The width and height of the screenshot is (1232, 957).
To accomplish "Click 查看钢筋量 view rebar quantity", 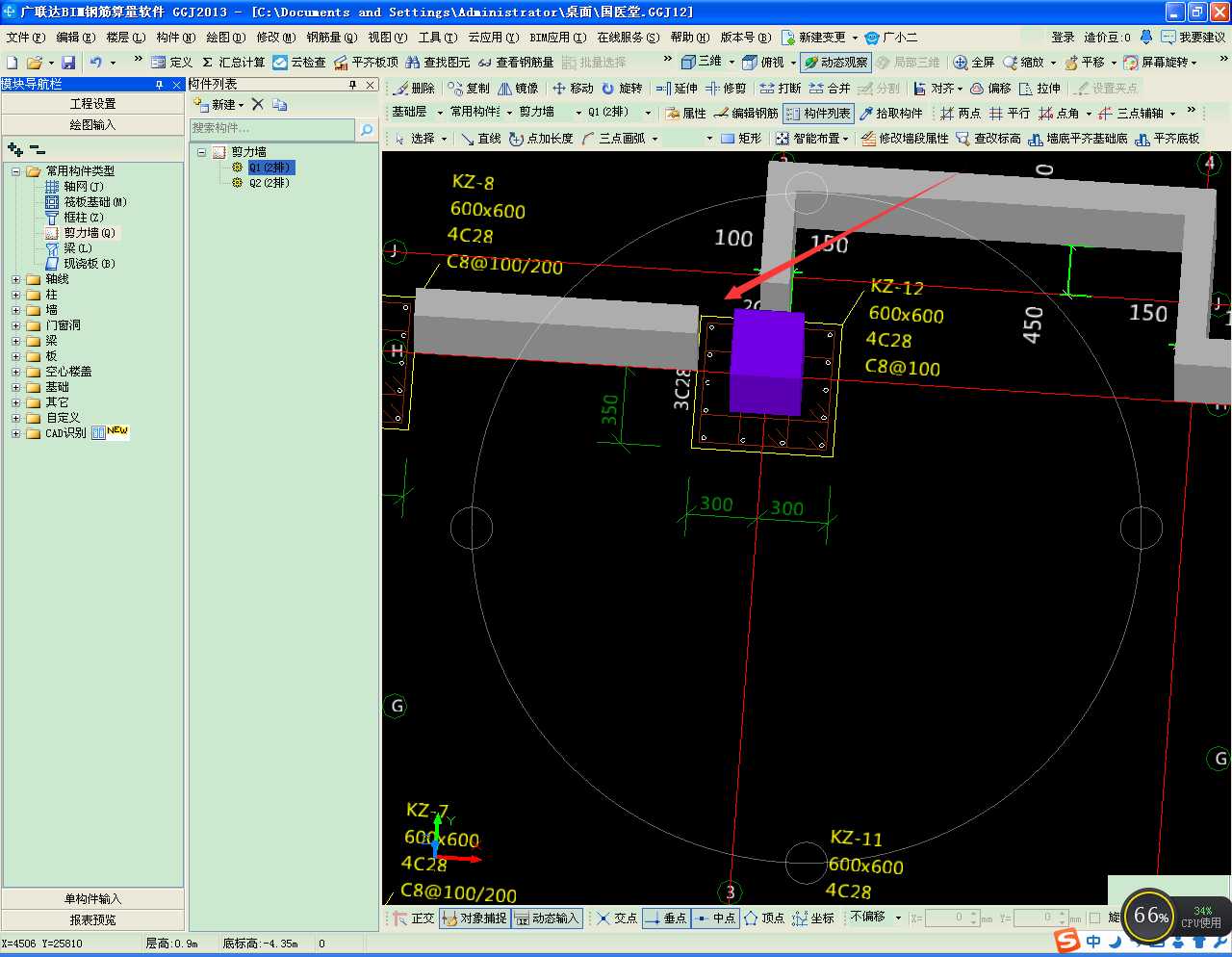I will (515, 63).
